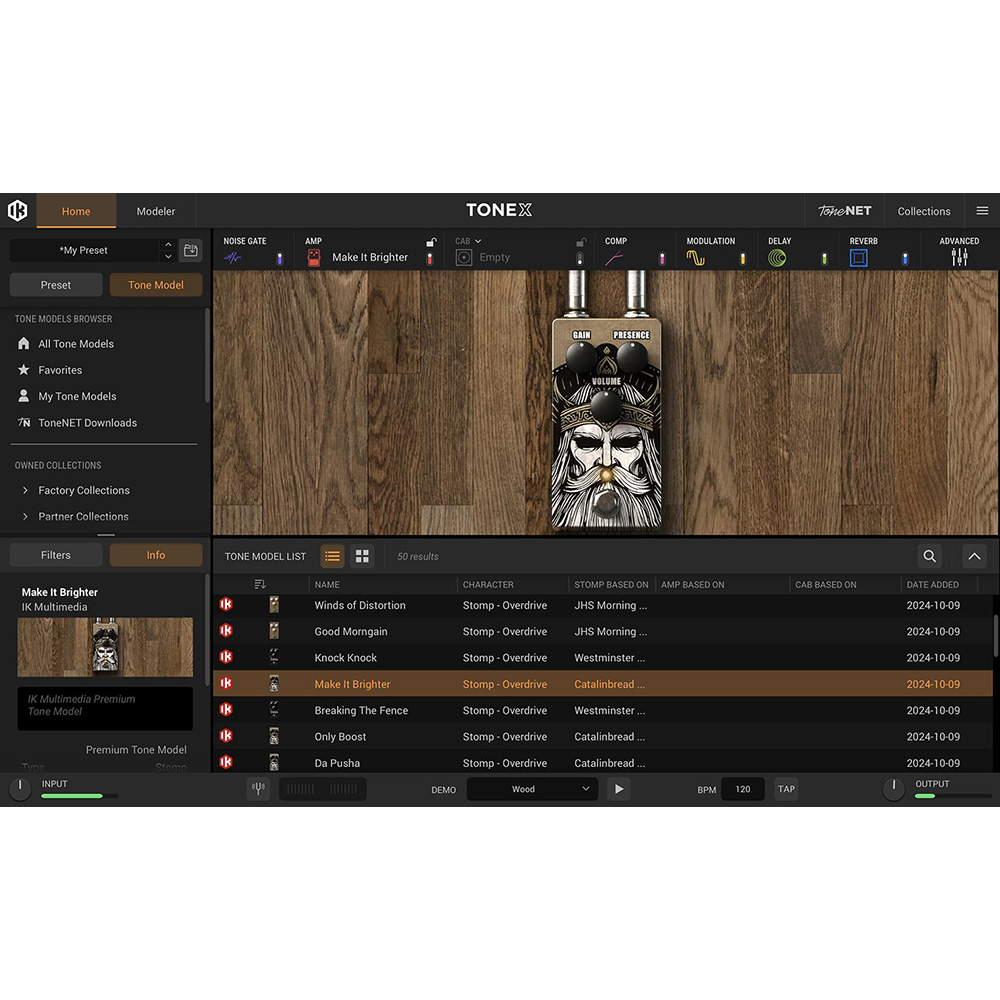Image resolution: width=1000 pixels, height=1000 pixels.
Task: Open the Reverb square icon
Action: (x=858, y=258)
